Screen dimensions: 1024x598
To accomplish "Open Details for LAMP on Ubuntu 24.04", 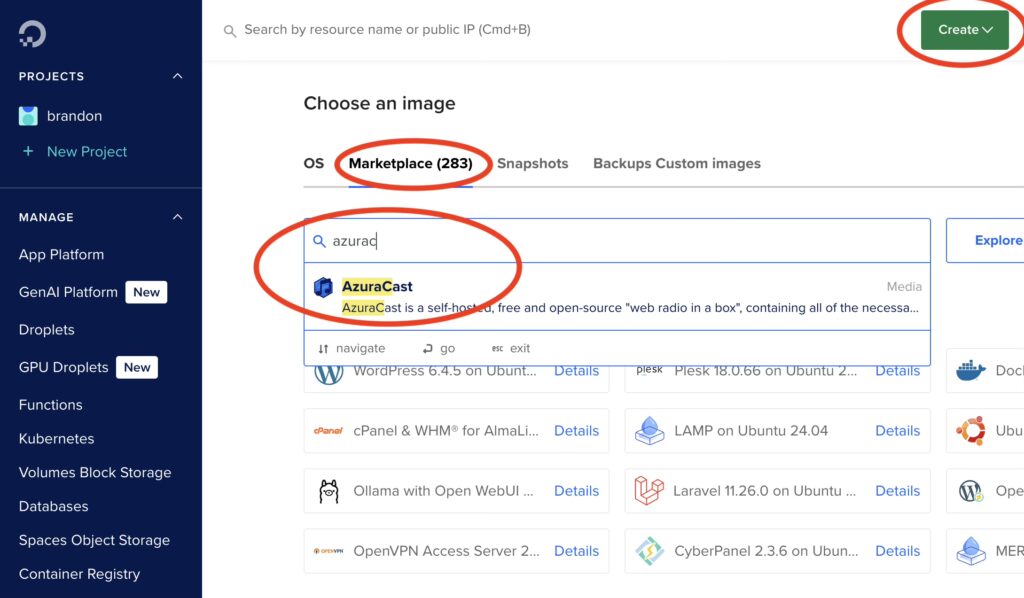I will (897, 431).
